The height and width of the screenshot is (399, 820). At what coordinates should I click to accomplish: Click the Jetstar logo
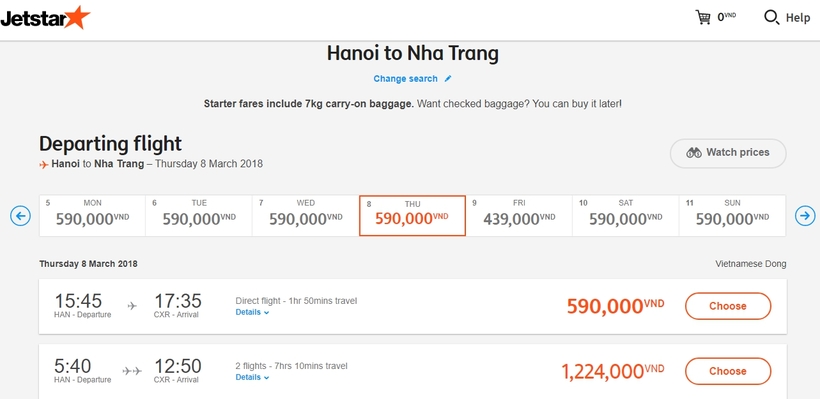45,17
